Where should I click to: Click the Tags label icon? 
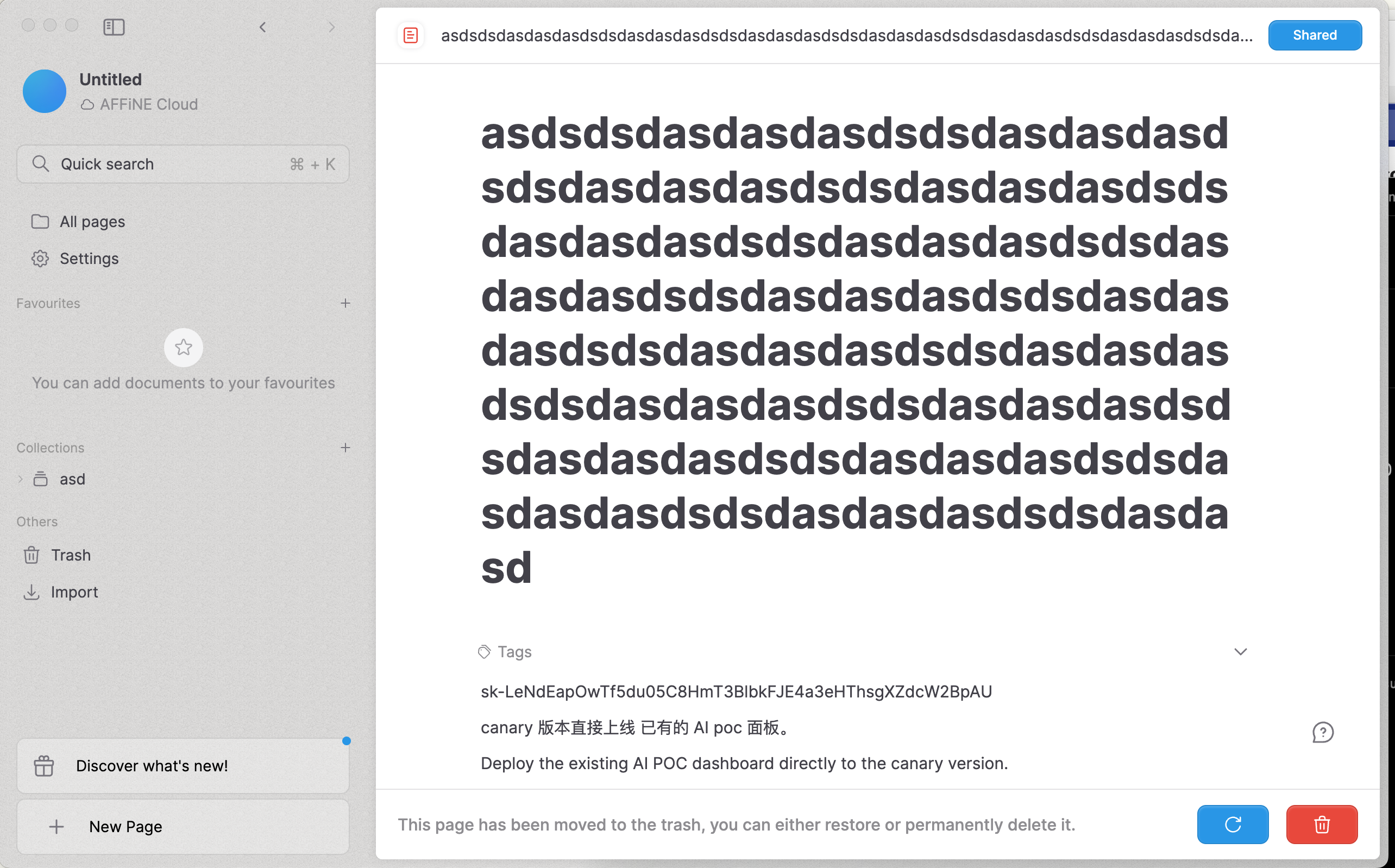(x=485, y=652)
